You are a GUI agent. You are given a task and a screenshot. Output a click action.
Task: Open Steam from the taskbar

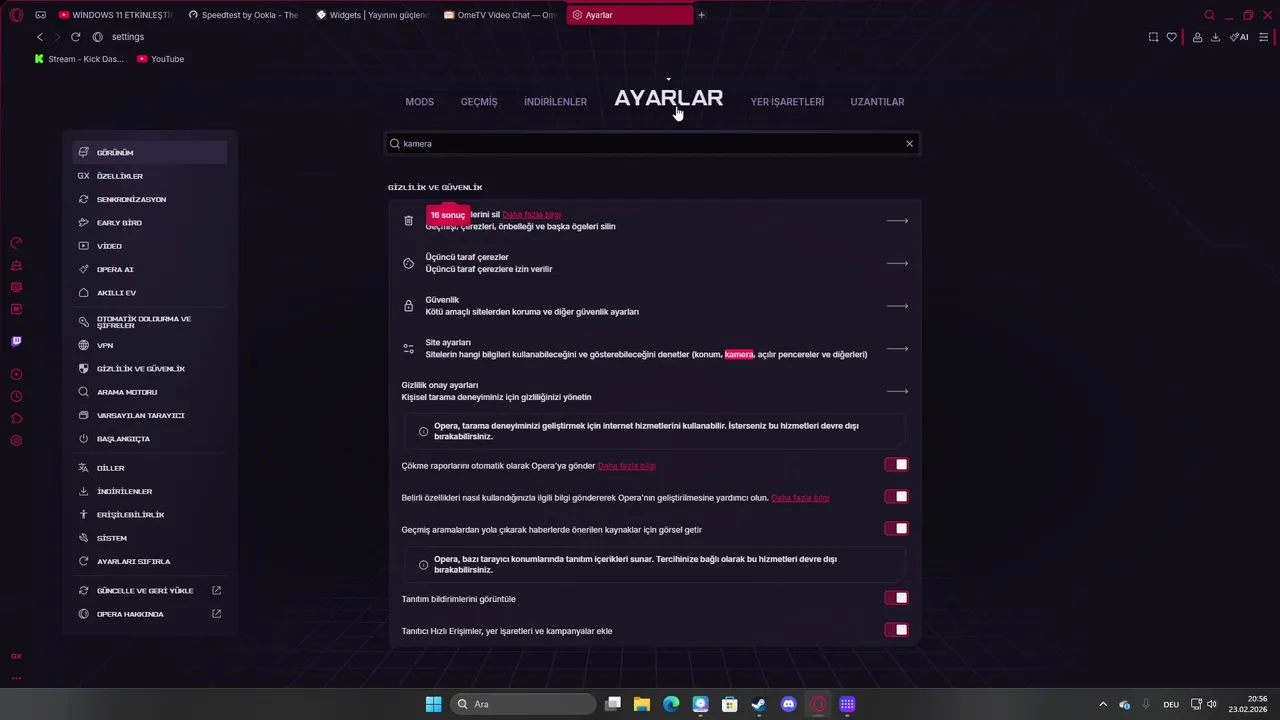click(759, 704)
